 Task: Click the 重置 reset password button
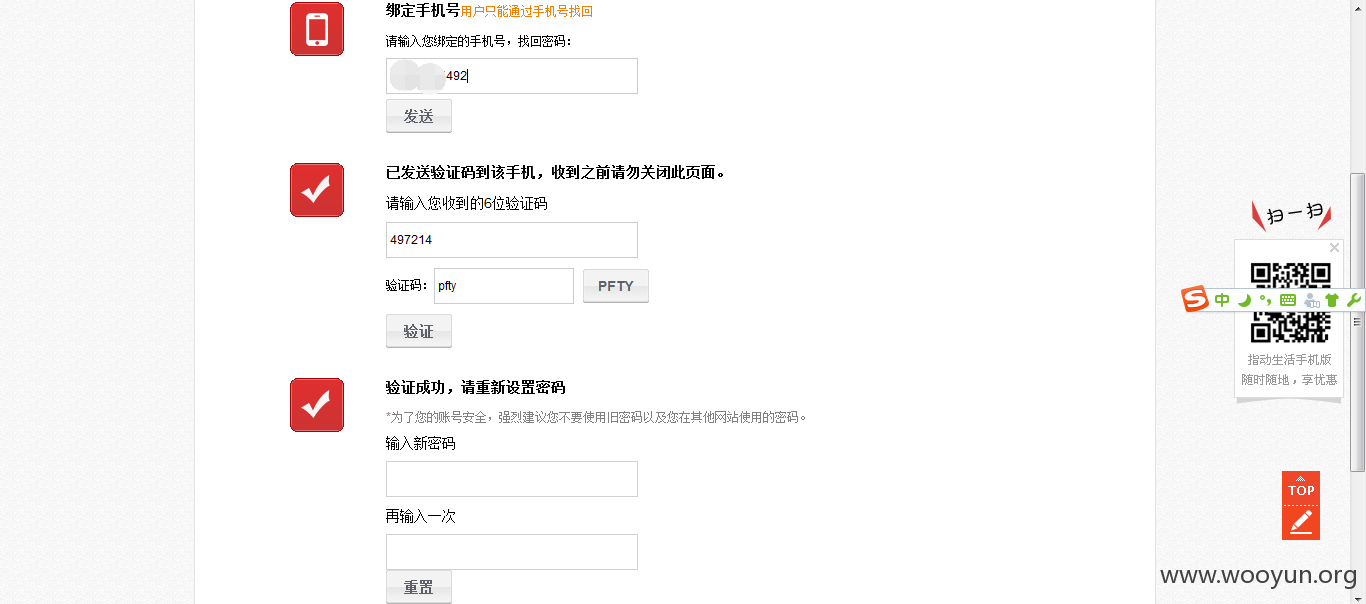pos(419,587)
